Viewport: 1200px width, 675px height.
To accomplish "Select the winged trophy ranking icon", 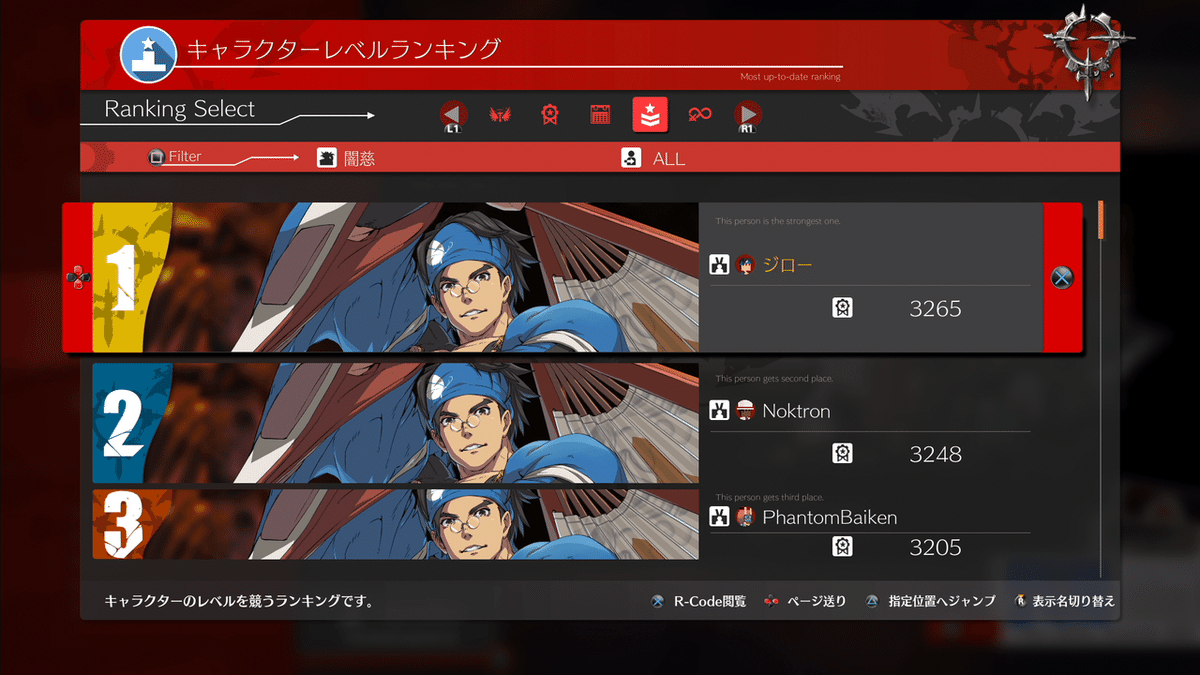I will [500, 115].
